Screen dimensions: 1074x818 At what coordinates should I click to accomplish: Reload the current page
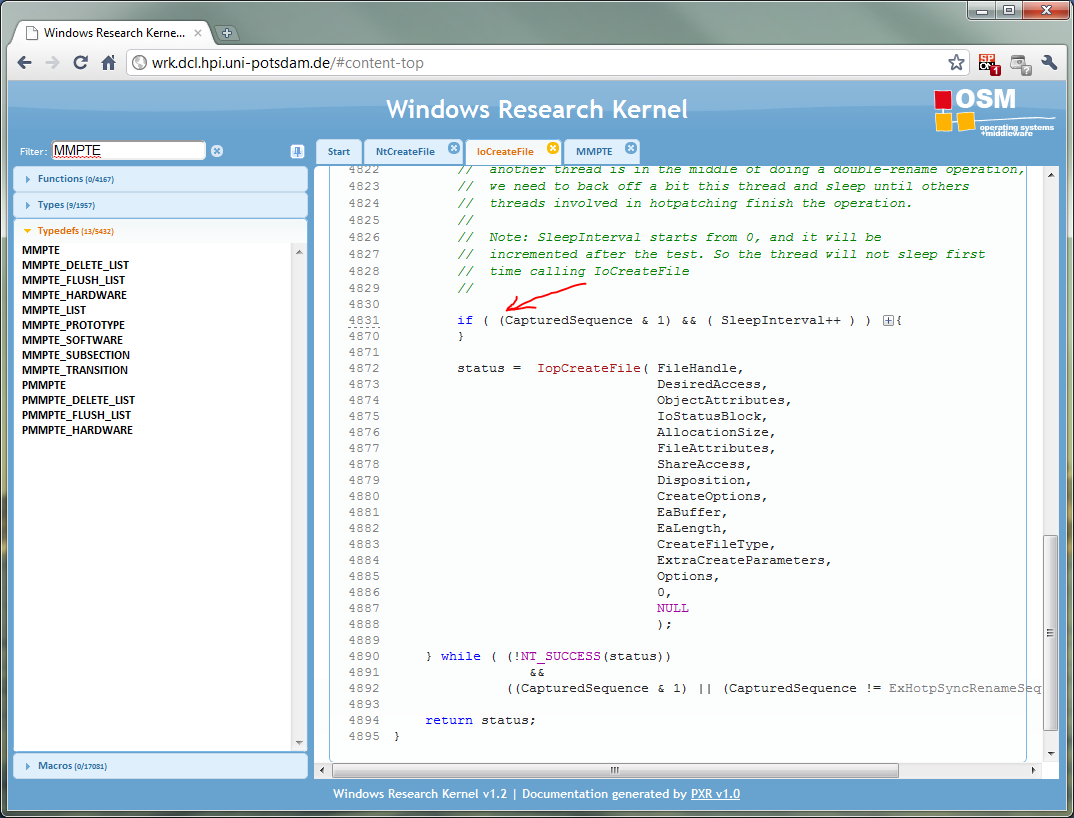coord(80,62)
